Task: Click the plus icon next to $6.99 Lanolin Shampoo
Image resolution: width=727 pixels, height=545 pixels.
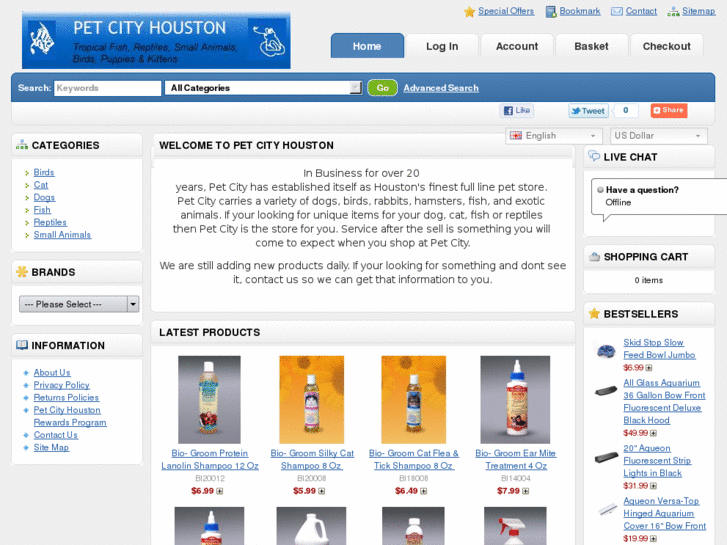Action: (x=220, y=491)
